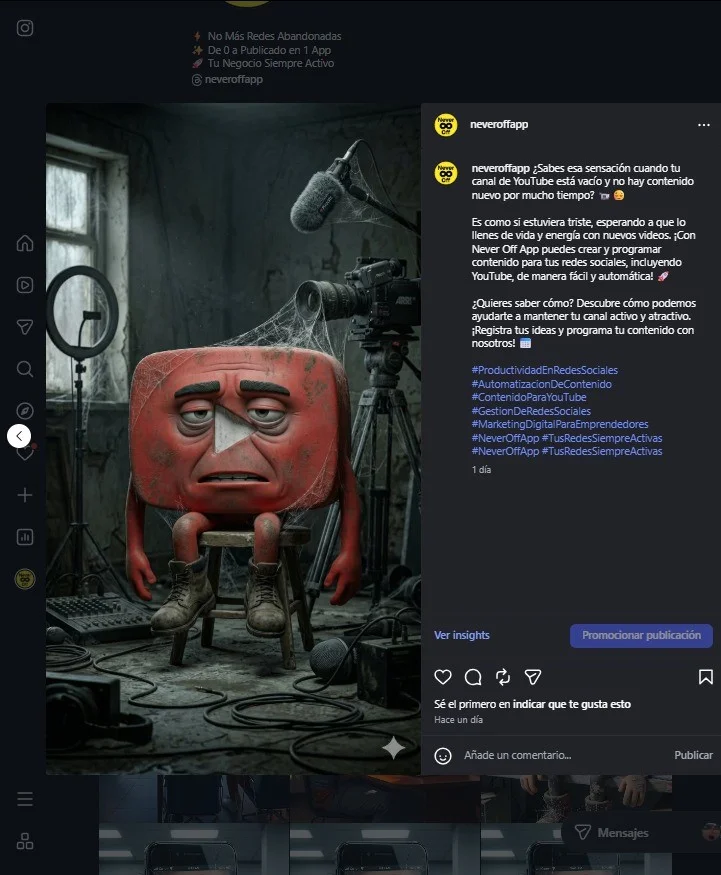
Task: Open Meta apps grid icon
Action: (25, 841)
